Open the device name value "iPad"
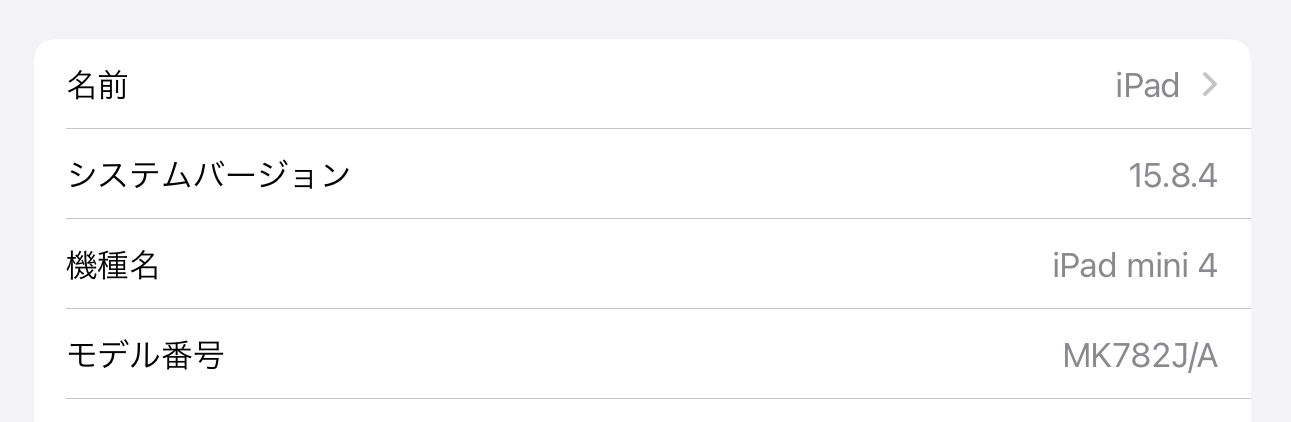 click(x=1147, y=86)
